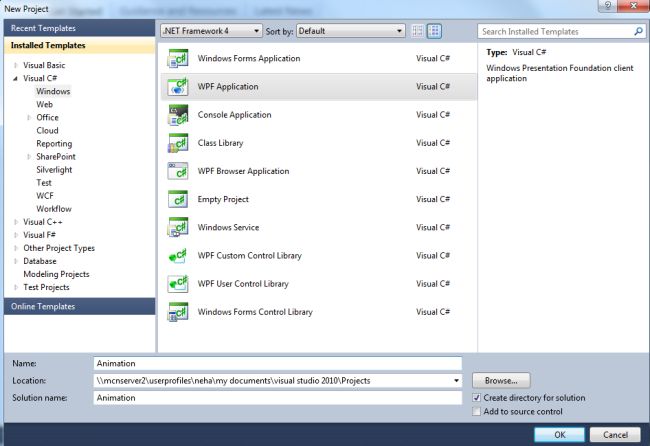Click the search magnifier icon
The height and width of the screenshot is (446, 650).
pos(638,31)
